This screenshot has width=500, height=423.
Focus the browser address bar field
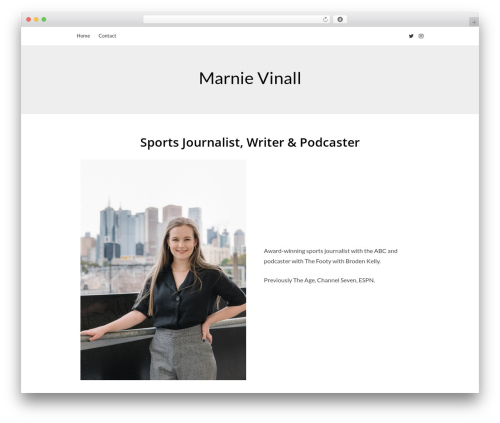point(237,19)
